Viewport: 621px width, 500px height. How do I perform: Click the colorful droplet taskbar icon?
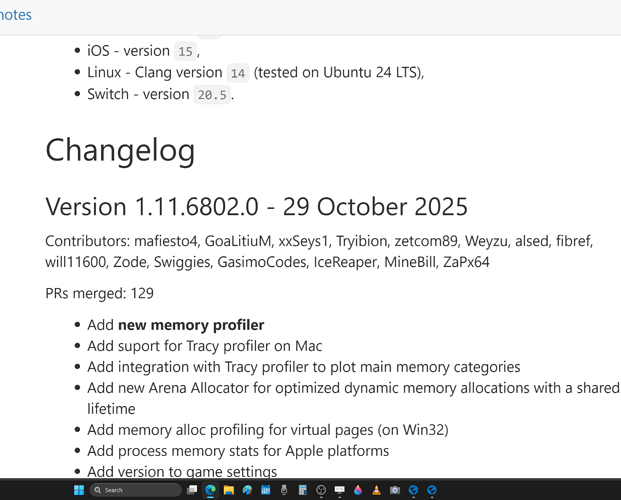(x=358, y=490)
